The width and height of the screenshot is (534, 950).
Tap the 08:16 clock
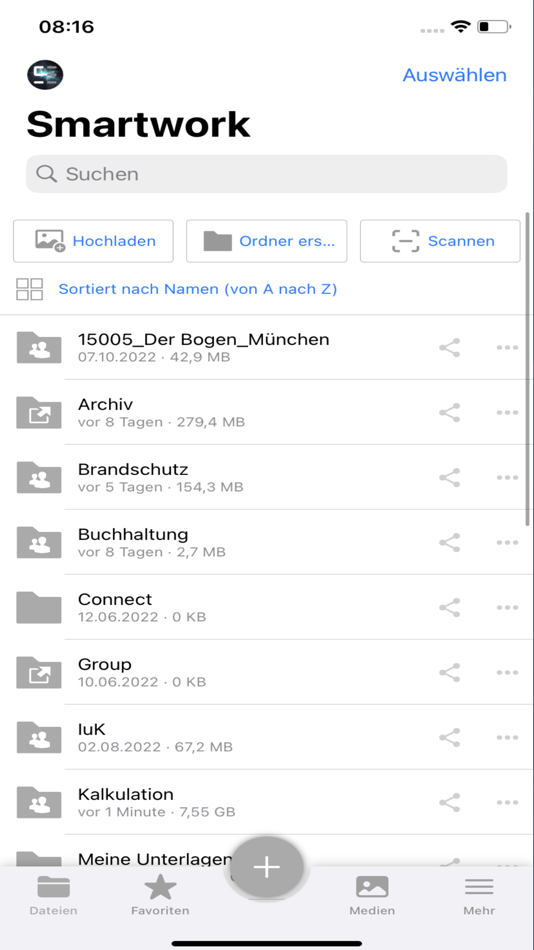[x=67, y=27]
